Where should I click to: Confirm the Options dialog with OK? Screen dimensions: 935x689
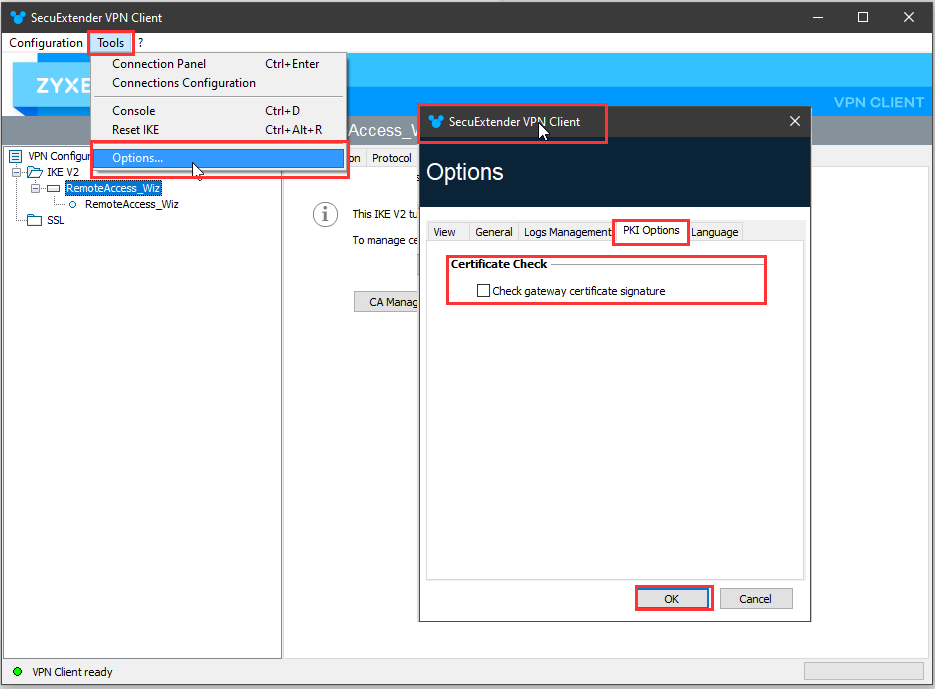(672, 599)
